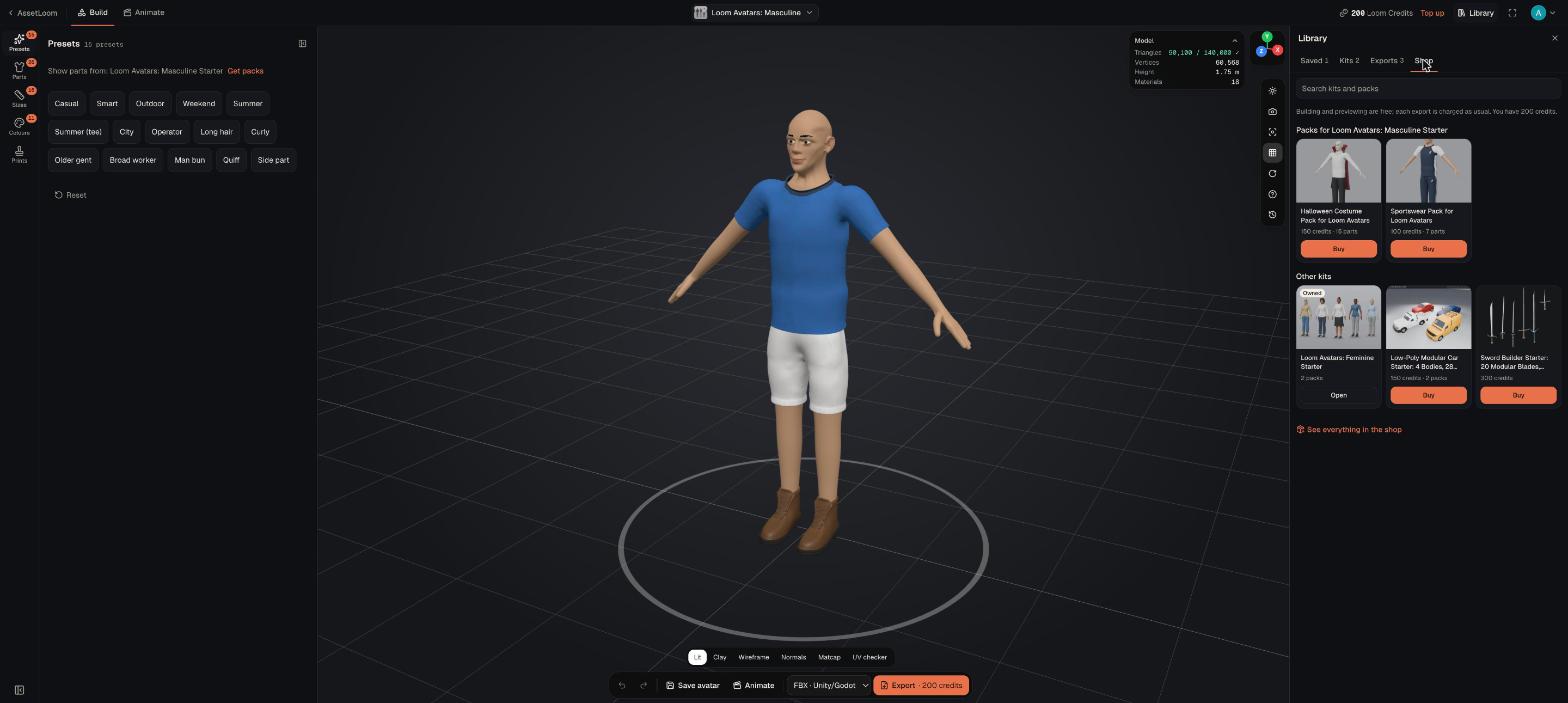Click Save avatar in bottom toolbar

point(693,685)
